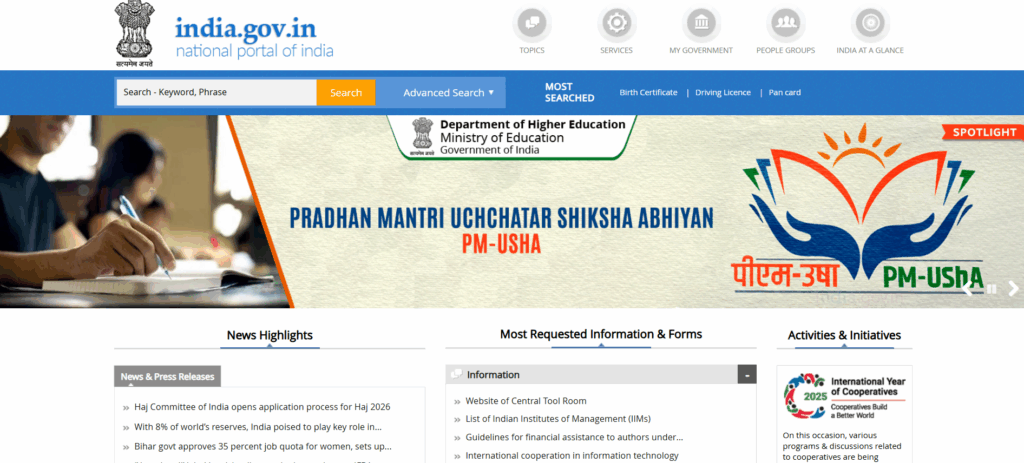Go to the next banner slide
This screenshot has height=463, width=1024.
pyautogui.click(x=1013, y=289)
